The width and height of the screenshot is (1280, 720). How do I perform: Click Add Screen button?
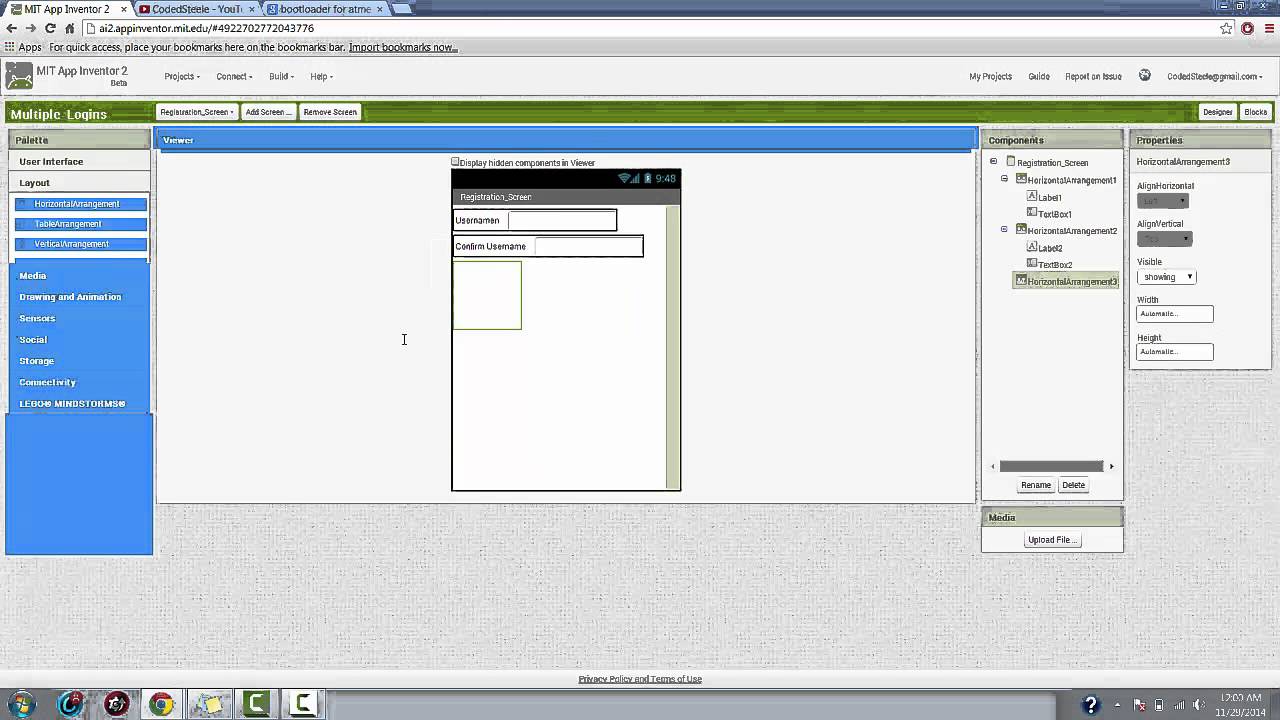(x=269, y=112)
